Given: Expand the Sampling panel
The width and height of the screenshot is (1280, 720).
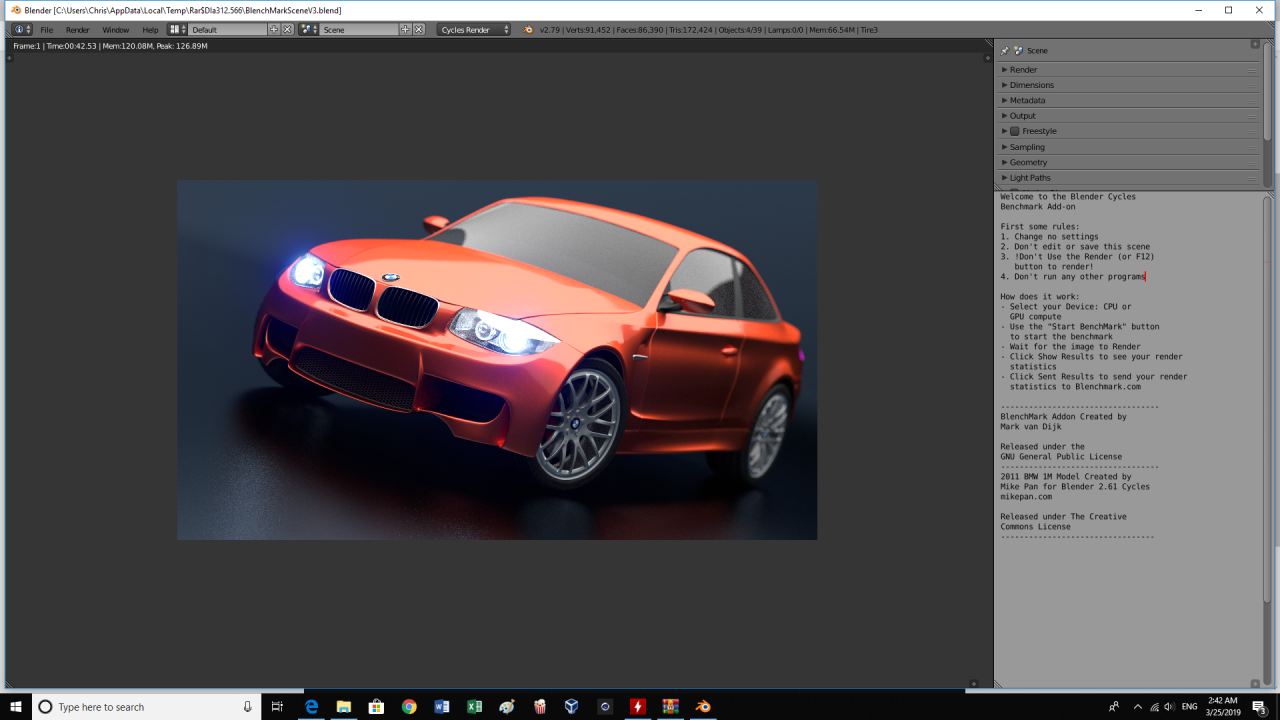Looking at the screenshot, I should (1027, 147).
